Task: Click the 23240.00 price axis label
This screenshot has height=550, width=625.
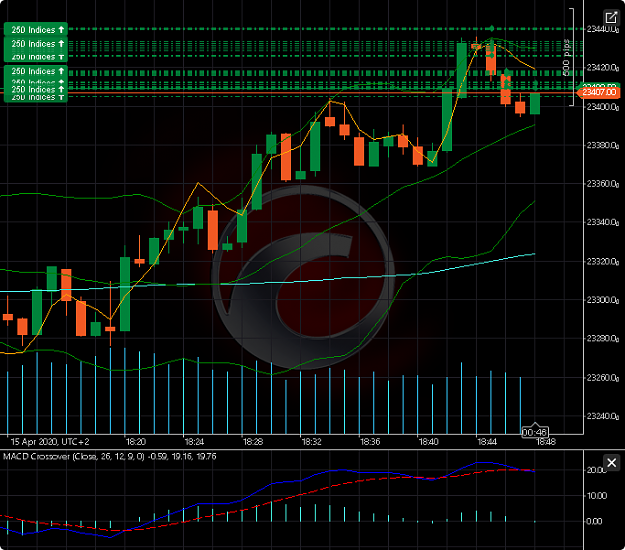Action: pyautogui.click(x=602, y=416)
